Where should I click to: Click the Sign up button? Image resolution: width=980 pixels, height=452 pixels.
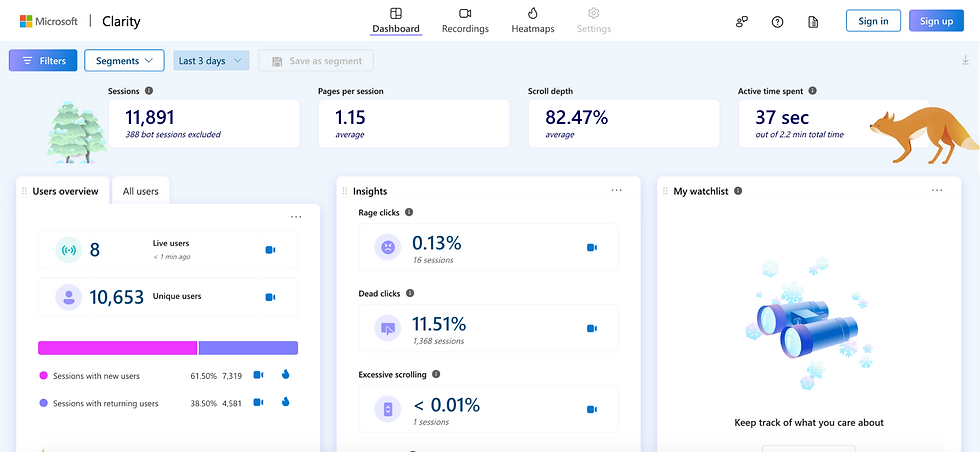(936, 21)
